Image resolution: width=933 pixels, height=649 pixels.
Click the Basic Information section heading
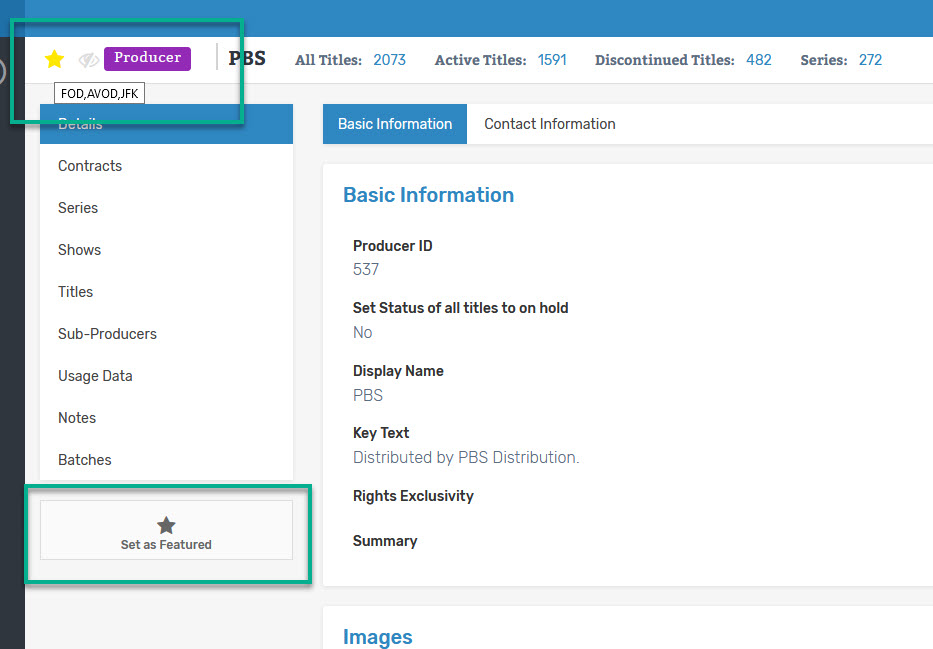coord(428,195)
